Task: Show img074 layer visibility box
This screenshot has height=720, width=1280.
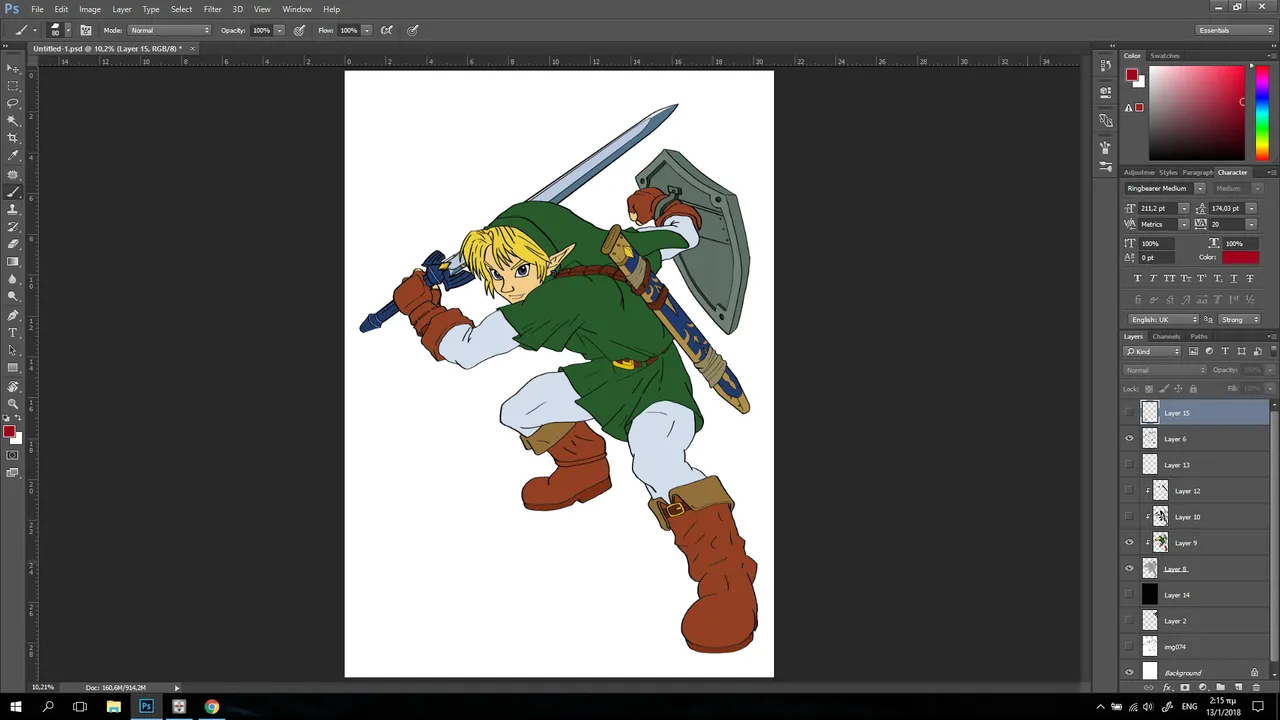Action: 1130,647
